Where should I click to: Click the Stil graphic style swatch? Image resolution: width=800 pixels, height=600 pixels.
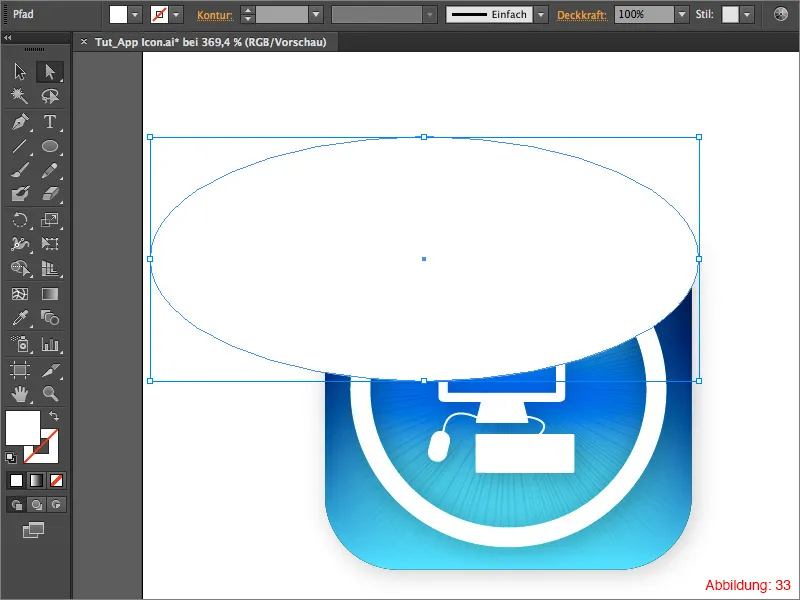click(730, 15)
